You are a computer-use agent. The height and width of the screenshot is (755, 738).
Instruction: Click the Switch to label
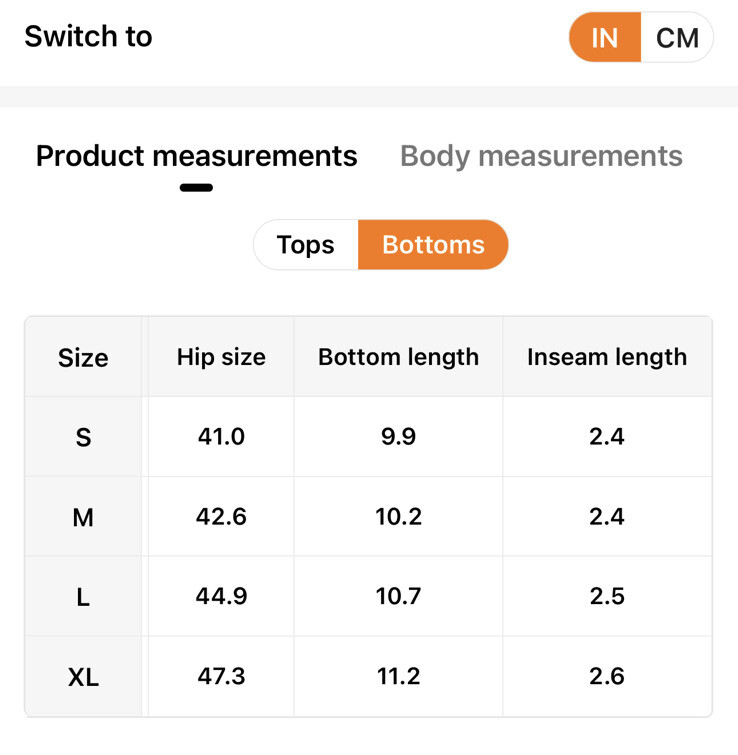pos(88,37)
